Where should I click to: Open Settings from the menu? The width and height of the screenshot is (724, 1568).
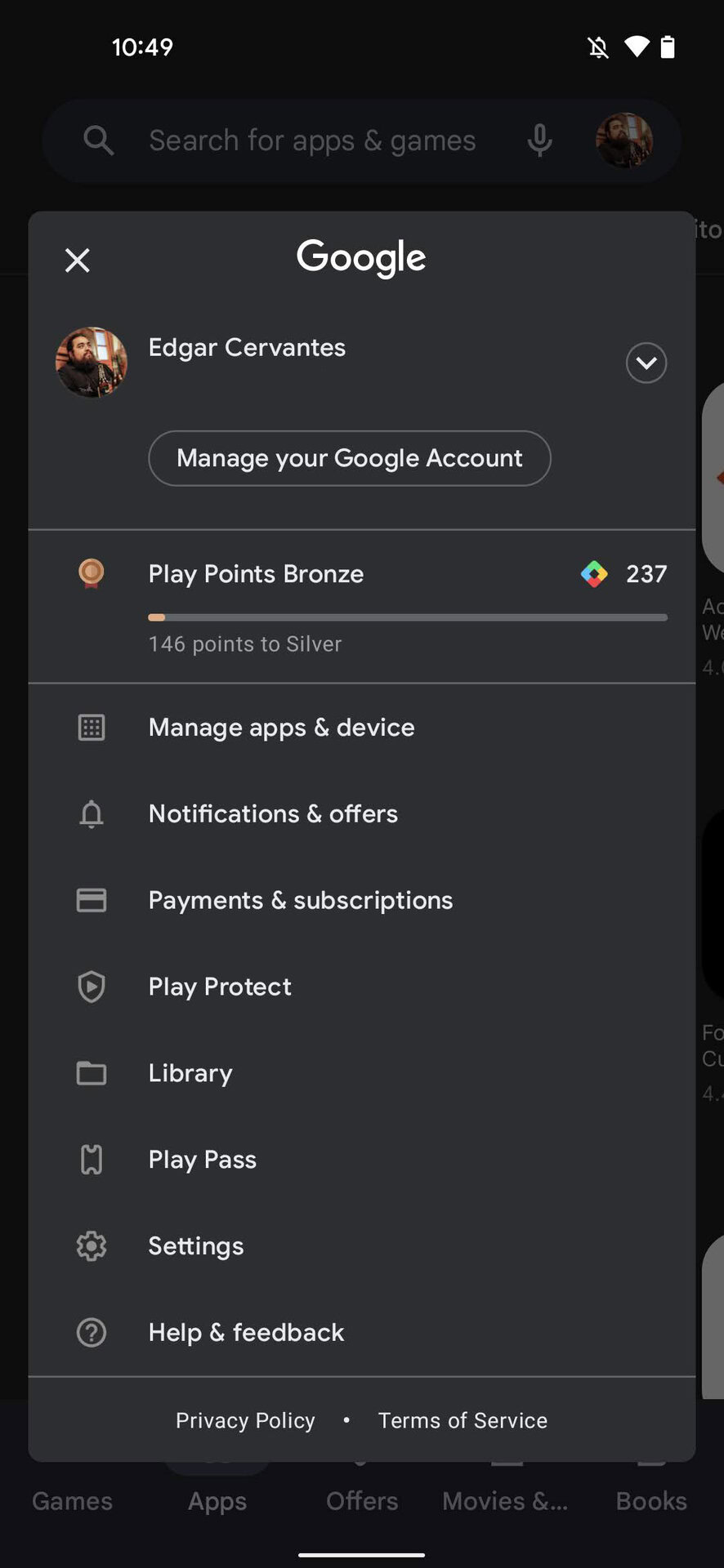click(x=196, y=1246)
